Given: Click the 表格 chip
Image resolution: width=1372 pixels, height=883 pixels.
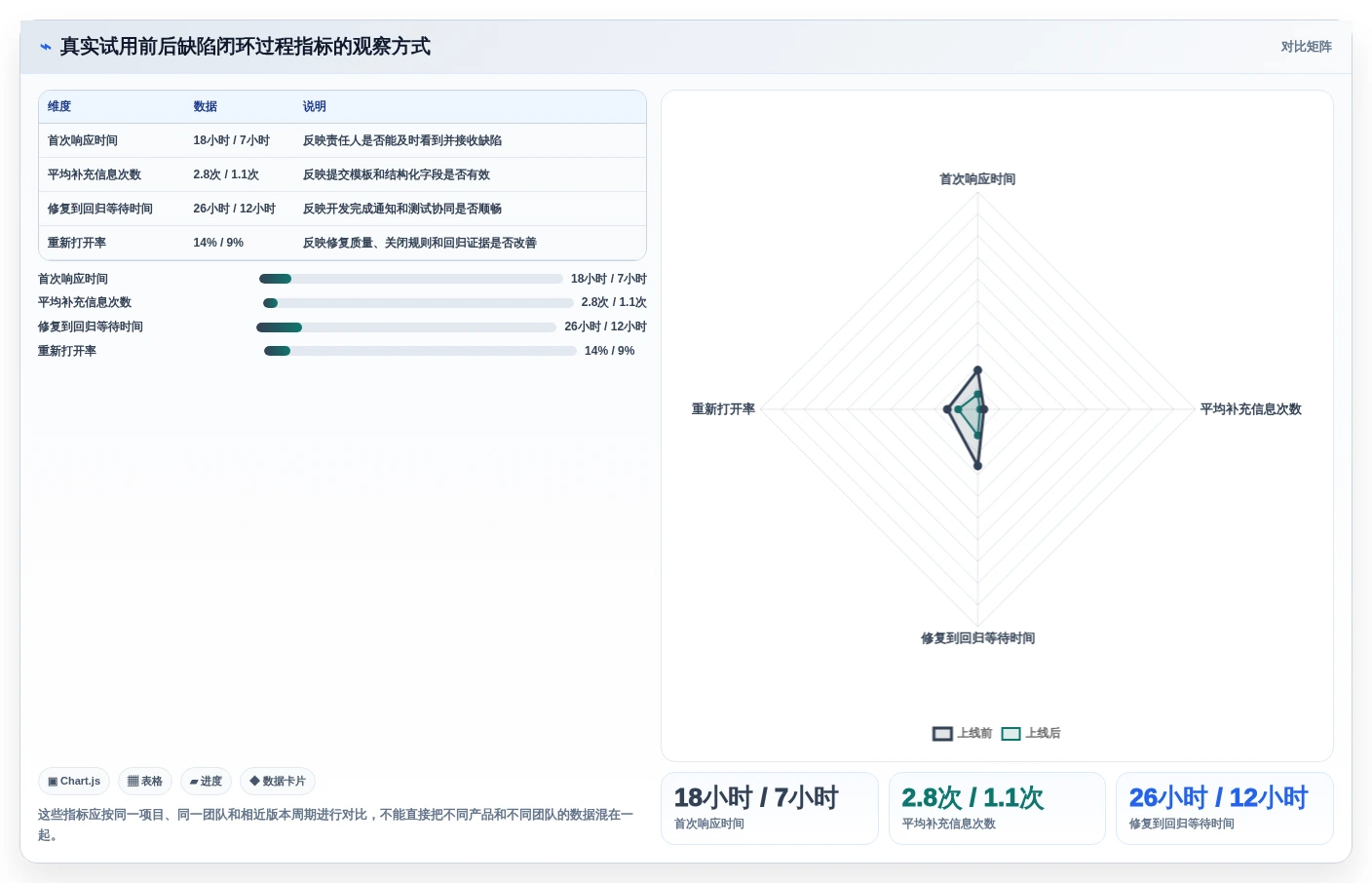Looking at the screenshot, I should click(x=145, y=782).
